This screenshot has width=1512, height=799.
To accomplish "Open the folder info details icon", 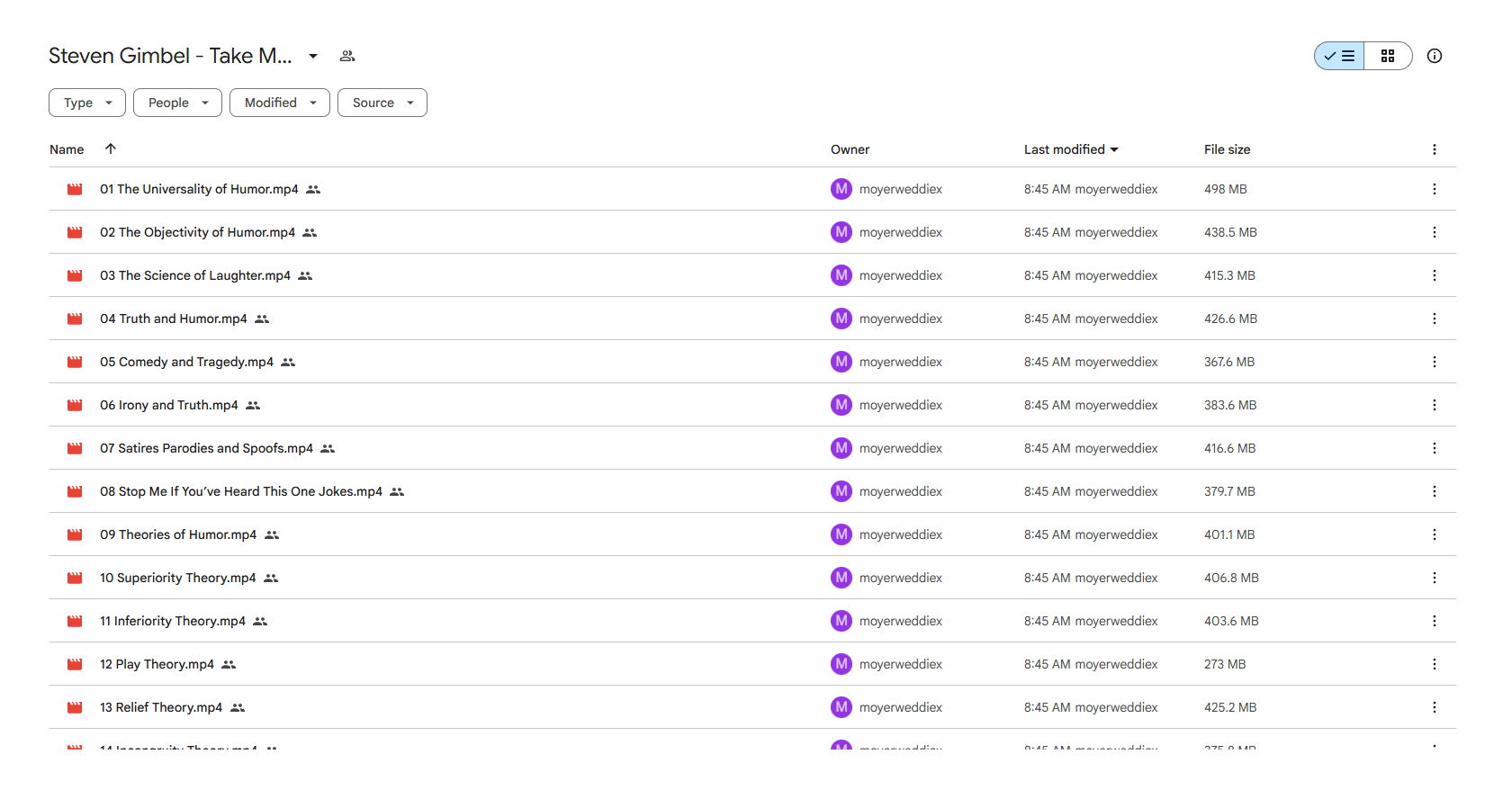I will (x=1435, y=56).
